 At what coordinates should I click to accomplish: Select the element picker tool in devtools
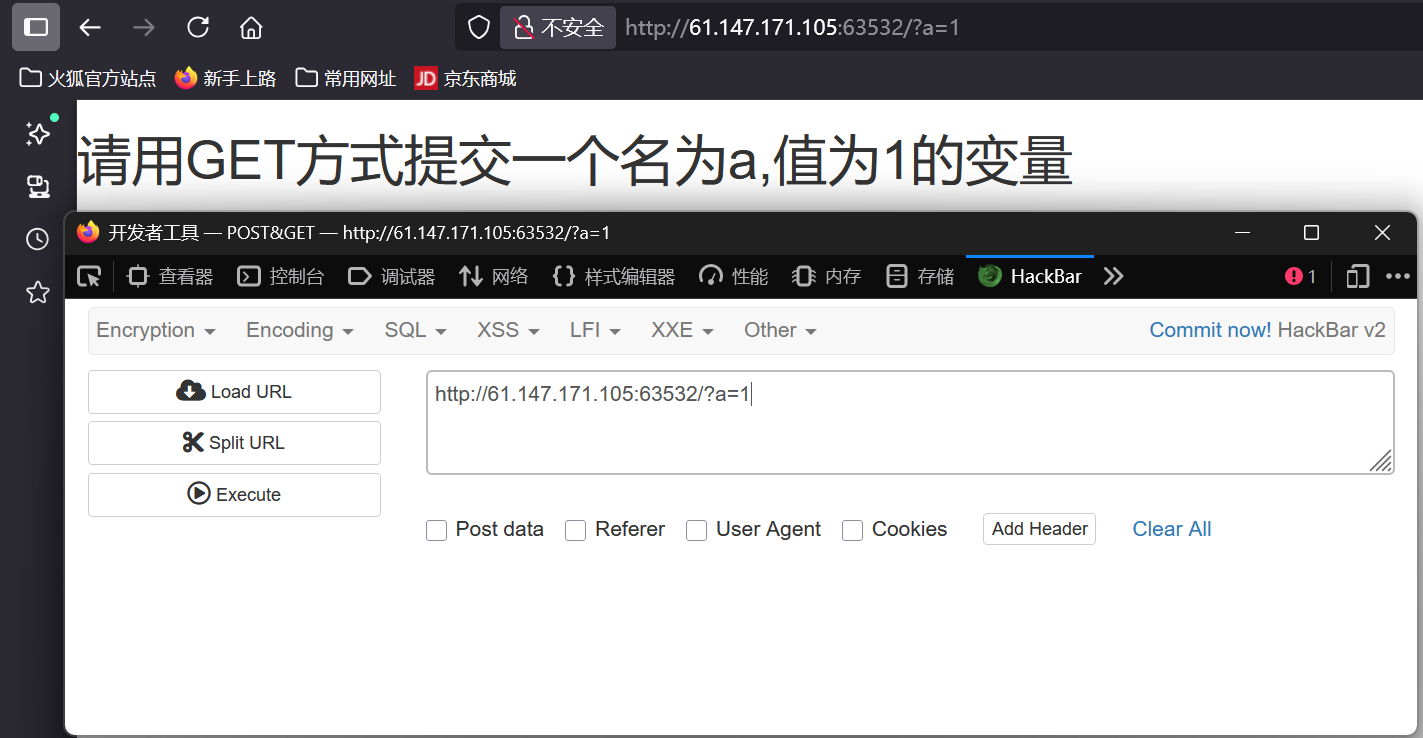coord(88,276)
